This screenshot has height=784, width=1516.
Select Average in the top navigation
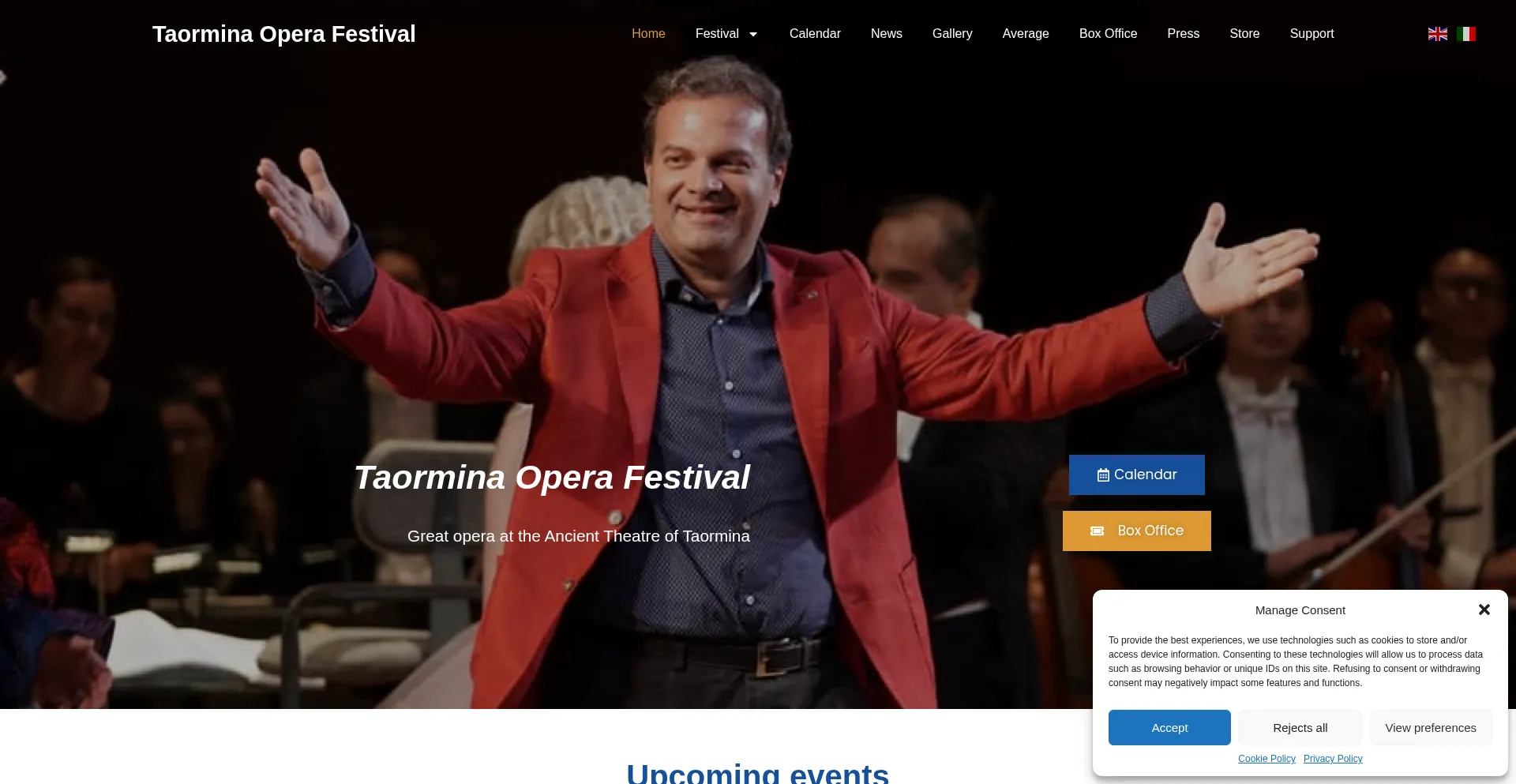(1026, 34)
